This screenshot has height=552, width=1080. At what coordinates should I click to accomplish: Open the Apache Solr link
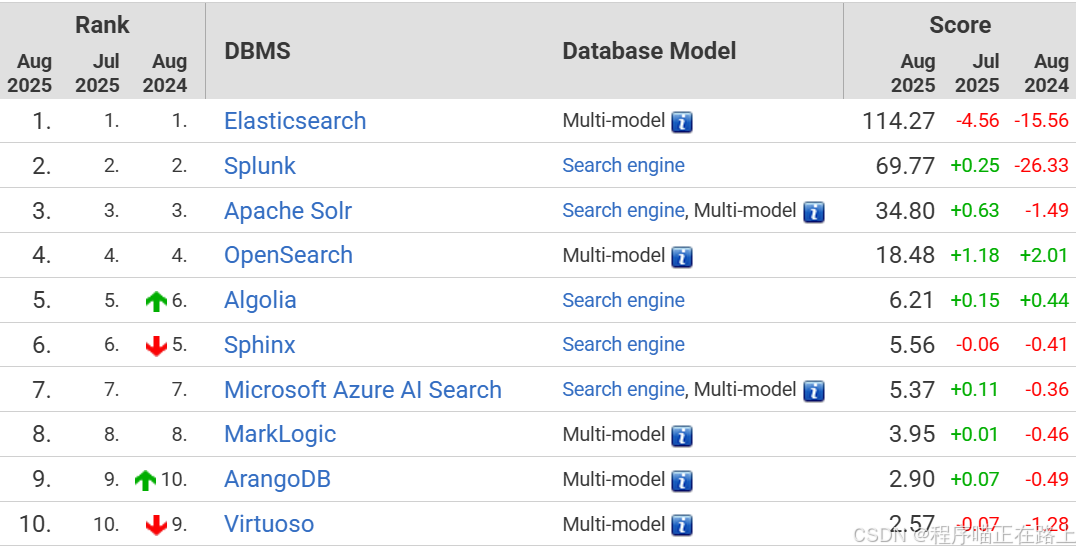288,211
